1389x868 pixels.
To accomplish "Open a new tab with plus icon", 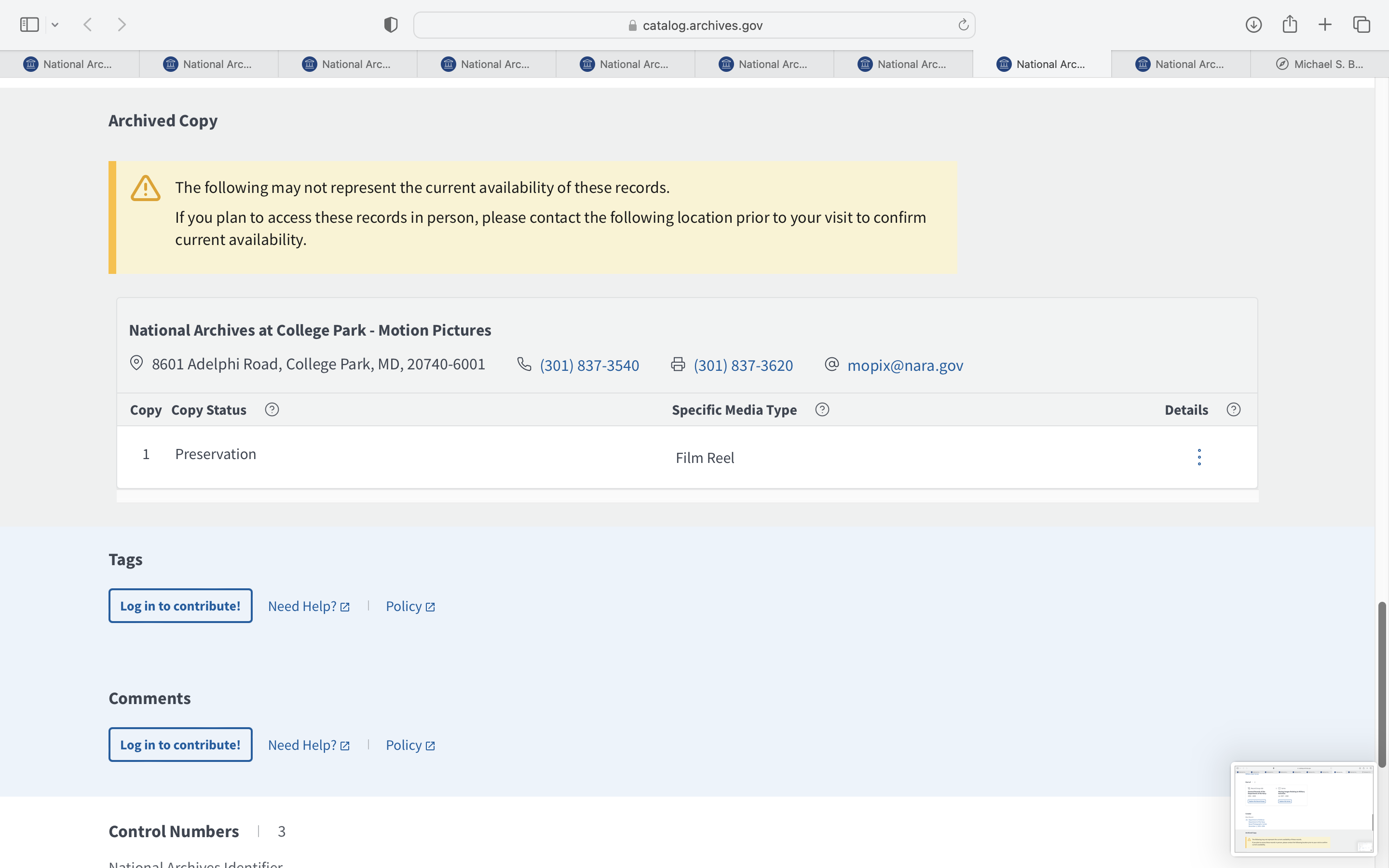I will [1325, 25].
